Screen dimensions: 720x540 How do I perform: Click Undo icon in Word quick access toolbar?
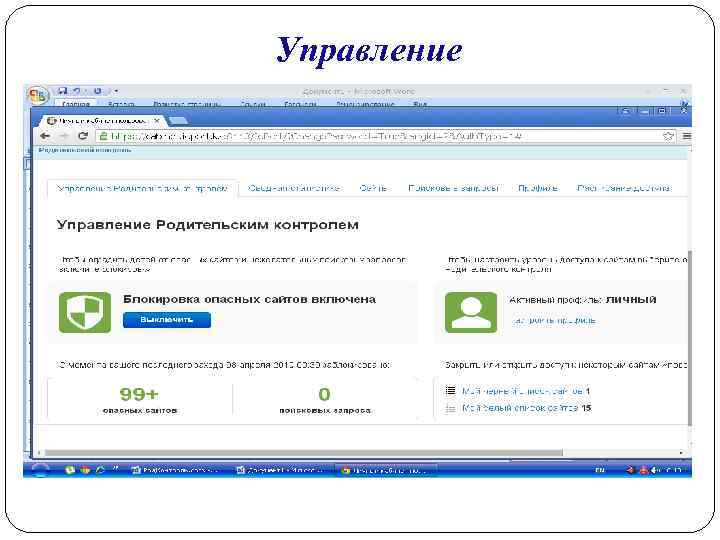(77, 91)
